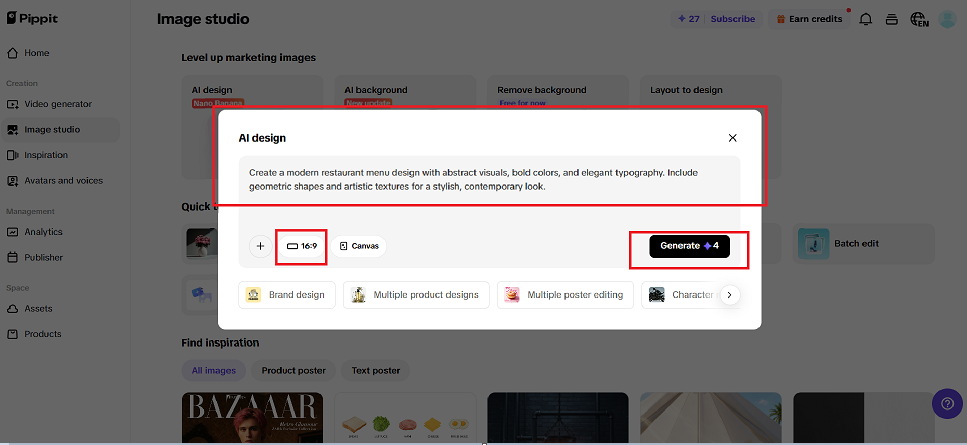Click the Character preset thumbnail icon
967x445 pixels.
click(656, 295)
